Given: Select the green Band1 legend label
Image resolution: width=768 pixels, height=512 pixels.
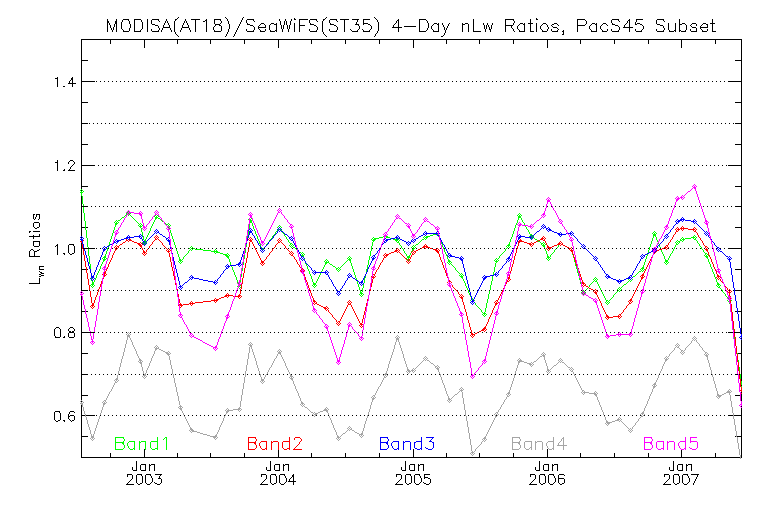Looking at the screenshot, I should pos(142,444).
